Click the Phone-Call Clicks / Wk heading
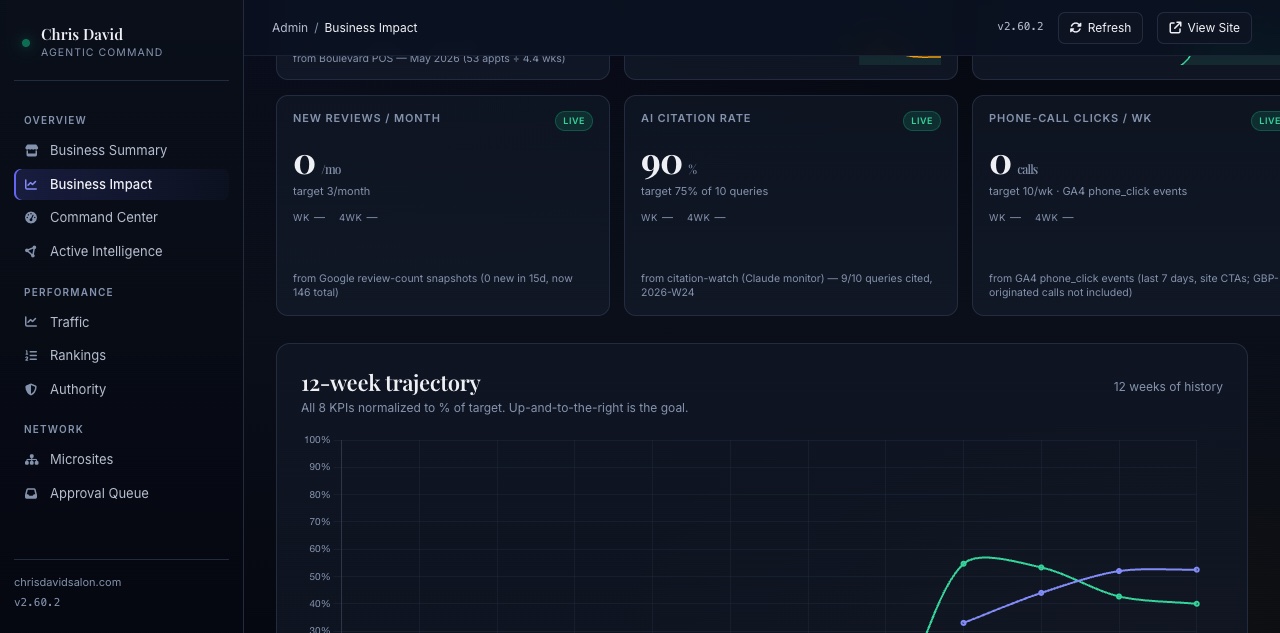 (x=1070, y=118)
